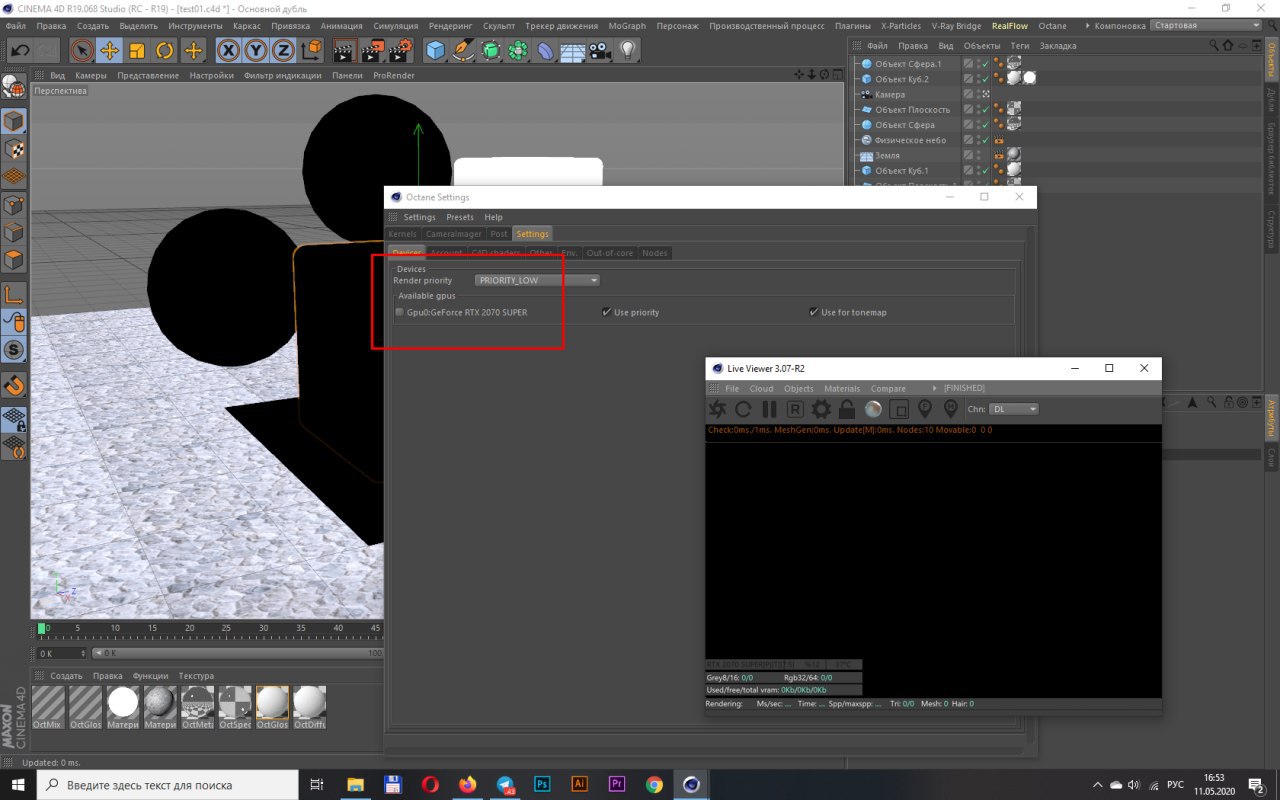1280x800 pixels.
Task: Click the Octane render start icon in Live Viewer
Action: click(717, 409)
